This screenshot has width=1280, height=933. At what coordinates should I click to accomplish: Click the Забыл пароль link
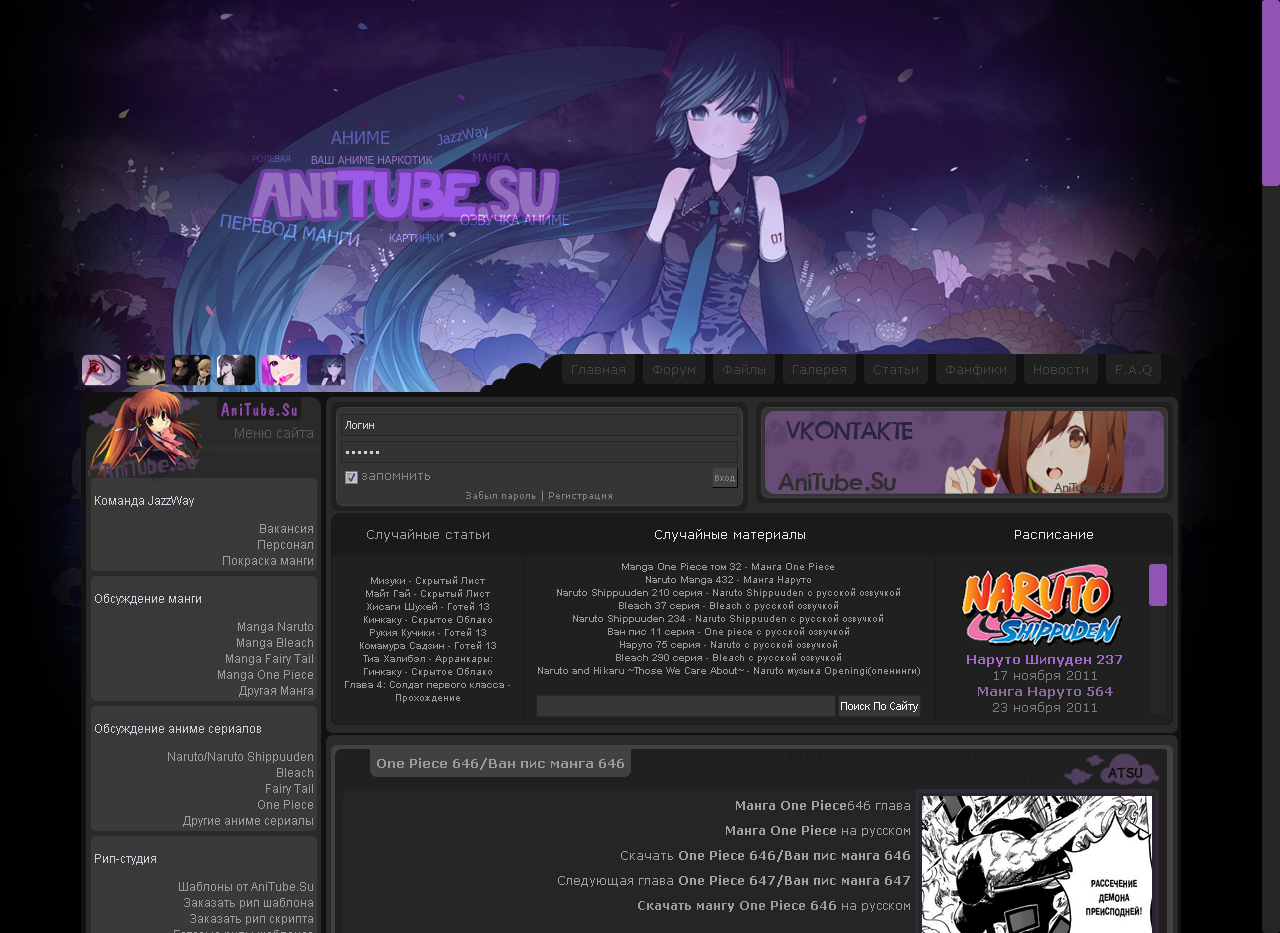[501, 496]
